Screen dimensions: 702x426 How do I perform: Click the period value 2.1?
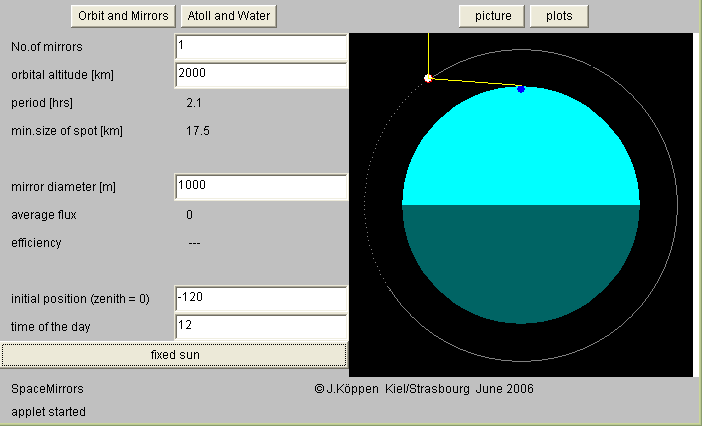pyautogui.click(x=194, y=103)
